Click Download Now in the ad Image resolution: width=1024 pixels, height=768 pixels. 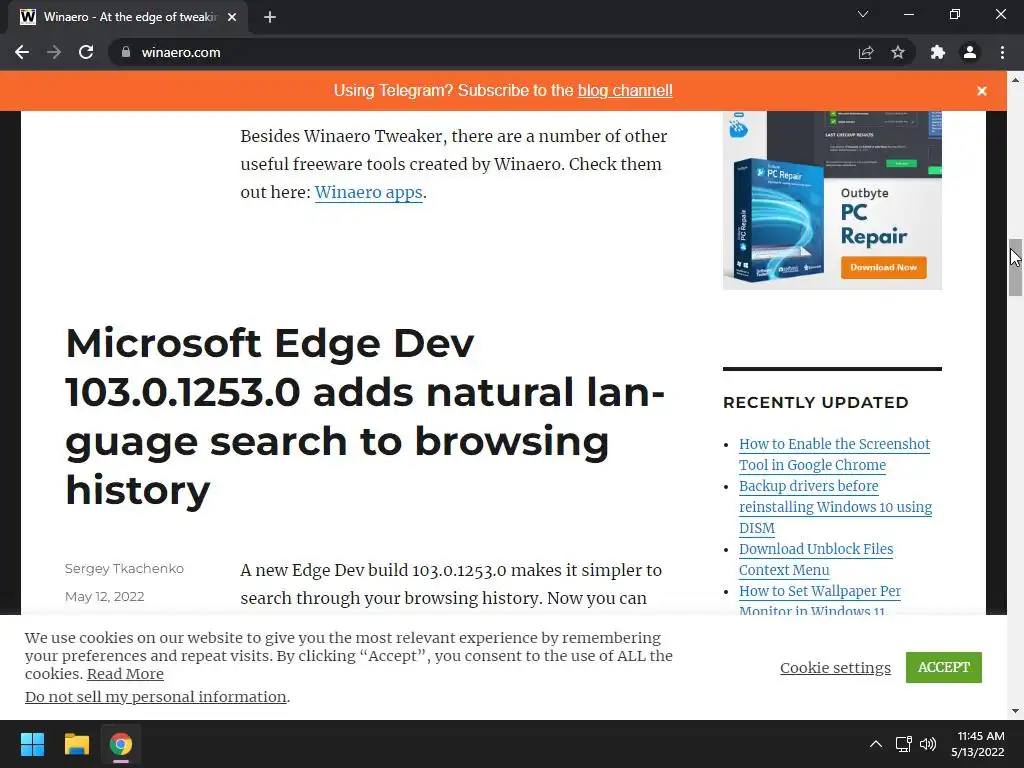[x=884, y=267]
